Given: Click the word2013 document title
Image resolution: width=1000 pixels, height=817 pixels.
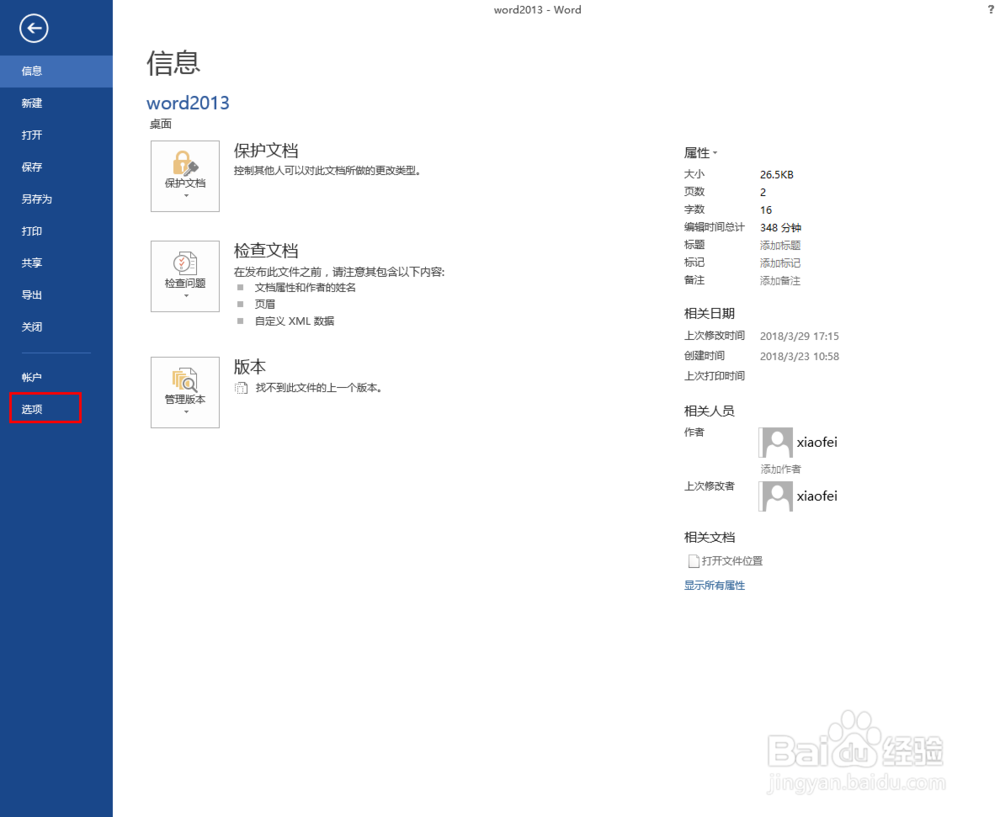Looking at the screenshot, I should click(187, 102).
